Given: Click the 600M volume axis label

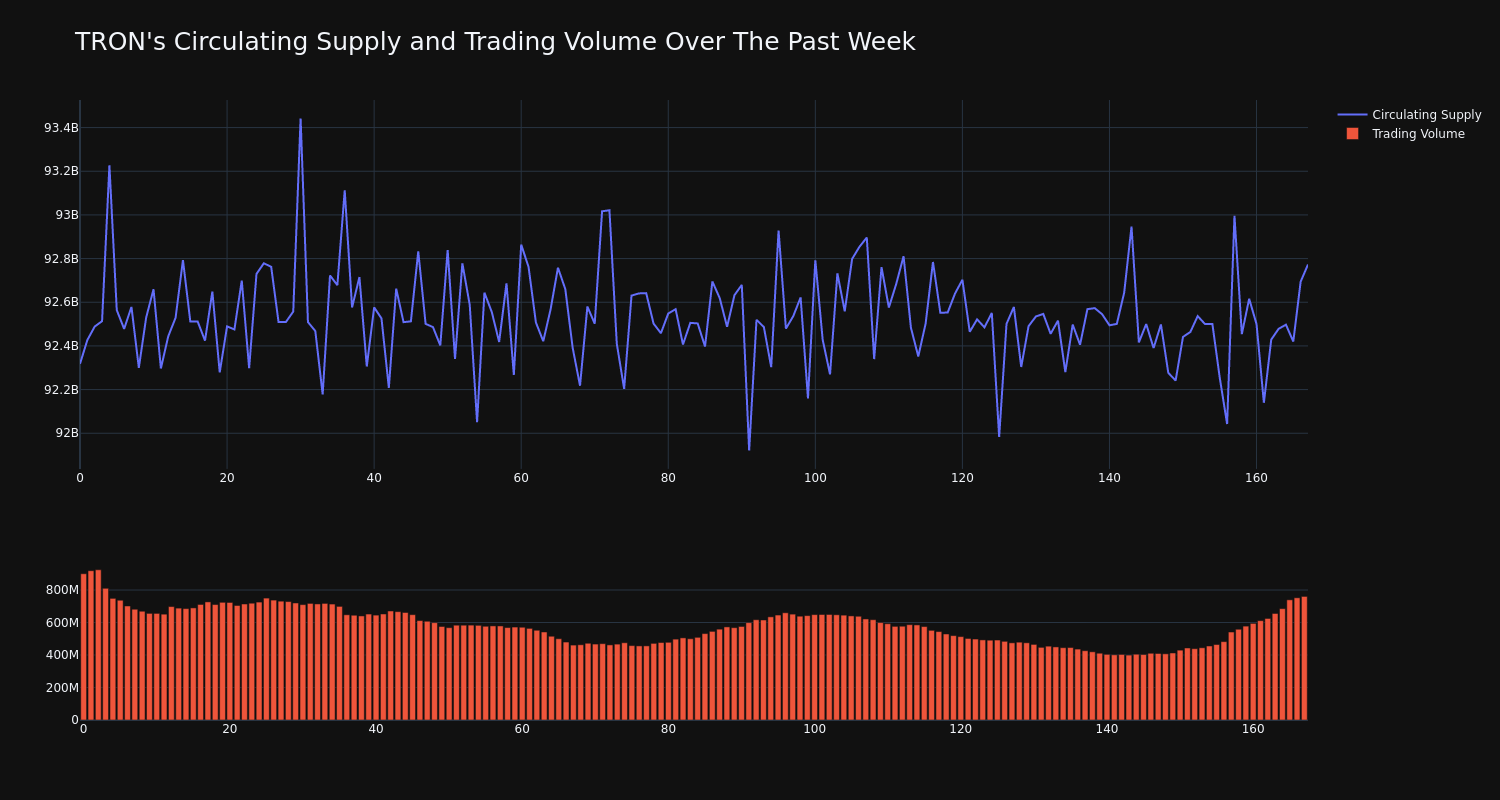Looking at the screenshot, I should coord(61,623).
